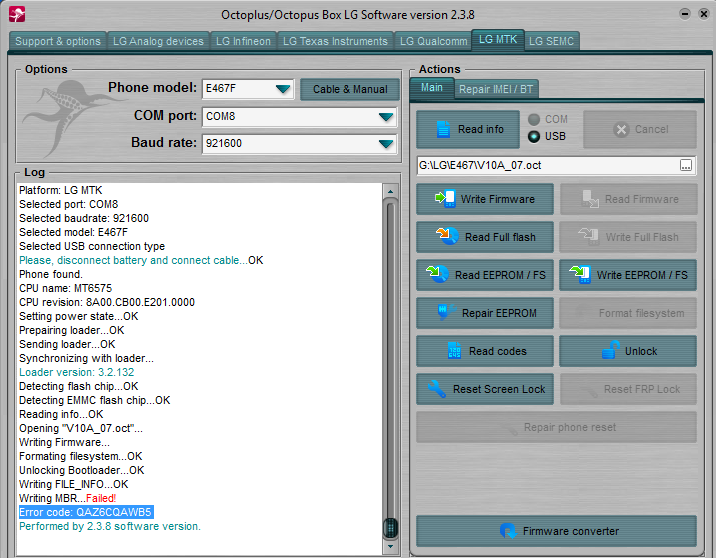This screenshot has height=558, width=716.
Task: Click log scrollbar up arrow
Action: tap(390, 191)
